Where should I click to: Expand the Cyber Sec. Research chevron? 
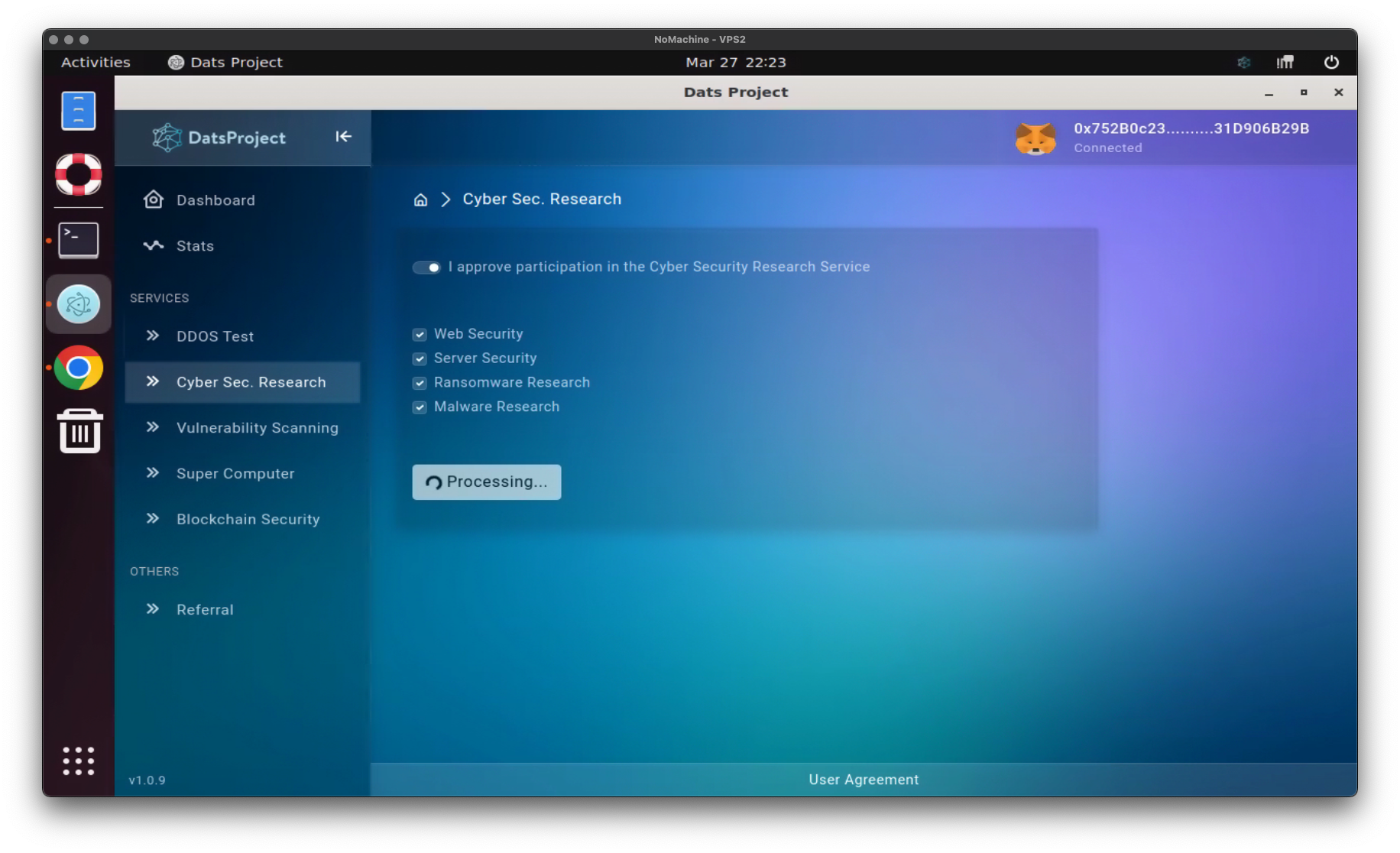(x=153, y=381)
